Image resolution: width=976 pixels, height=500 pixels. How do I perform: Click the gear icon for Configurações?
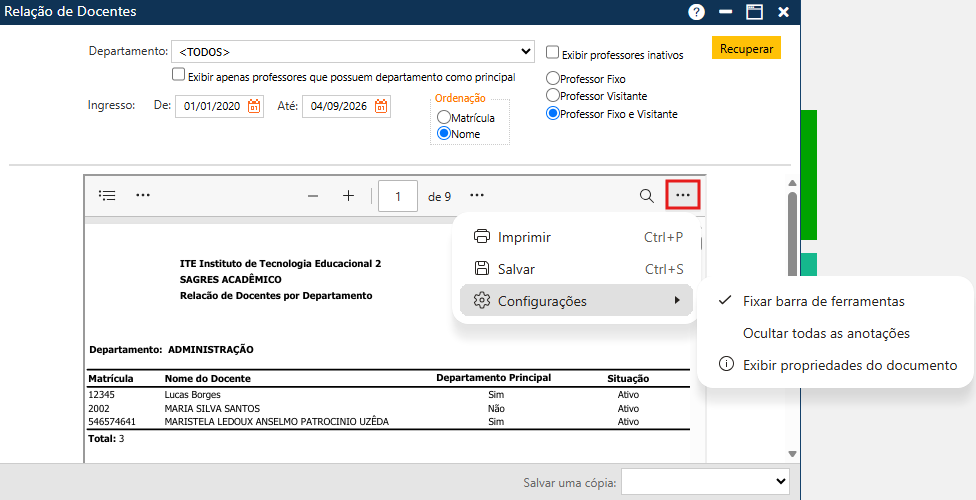pyautogui.click(x=482, y=301)
